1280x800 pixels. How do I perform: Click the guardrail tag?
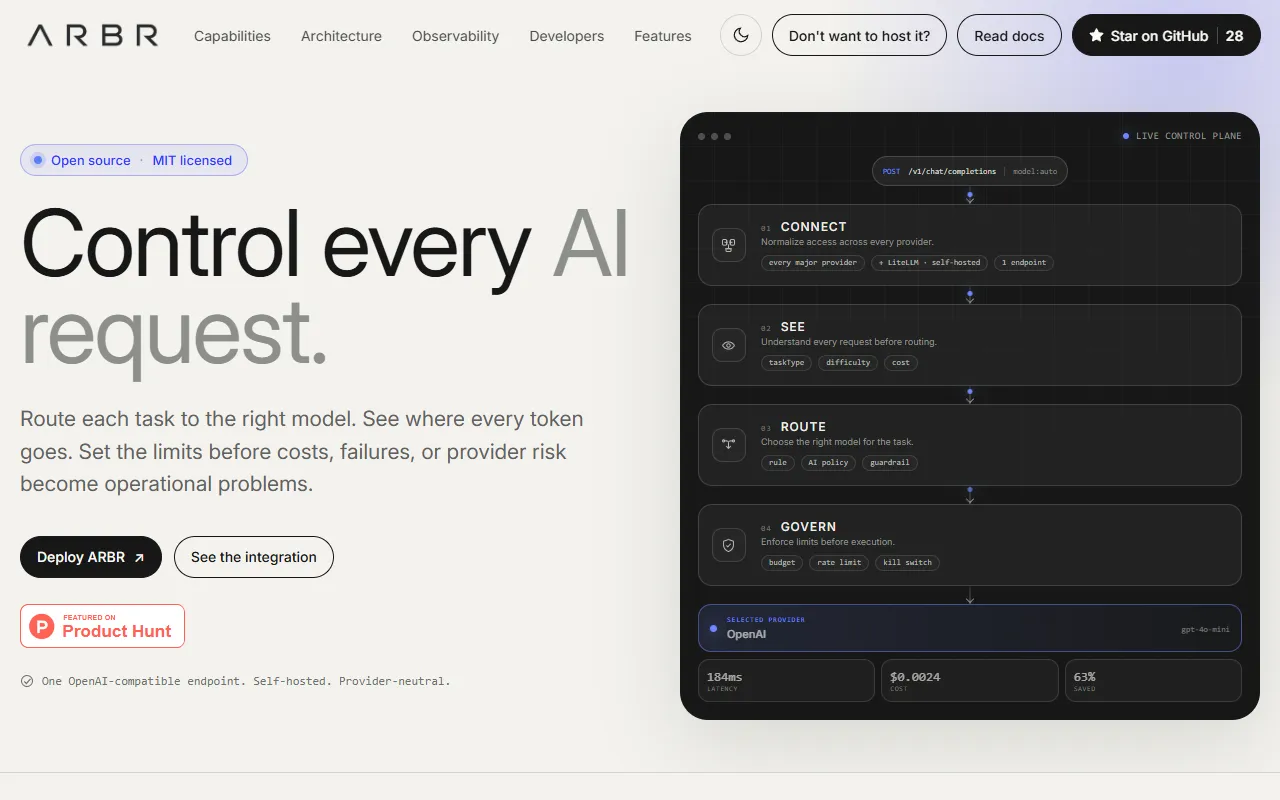coord(890,463)
